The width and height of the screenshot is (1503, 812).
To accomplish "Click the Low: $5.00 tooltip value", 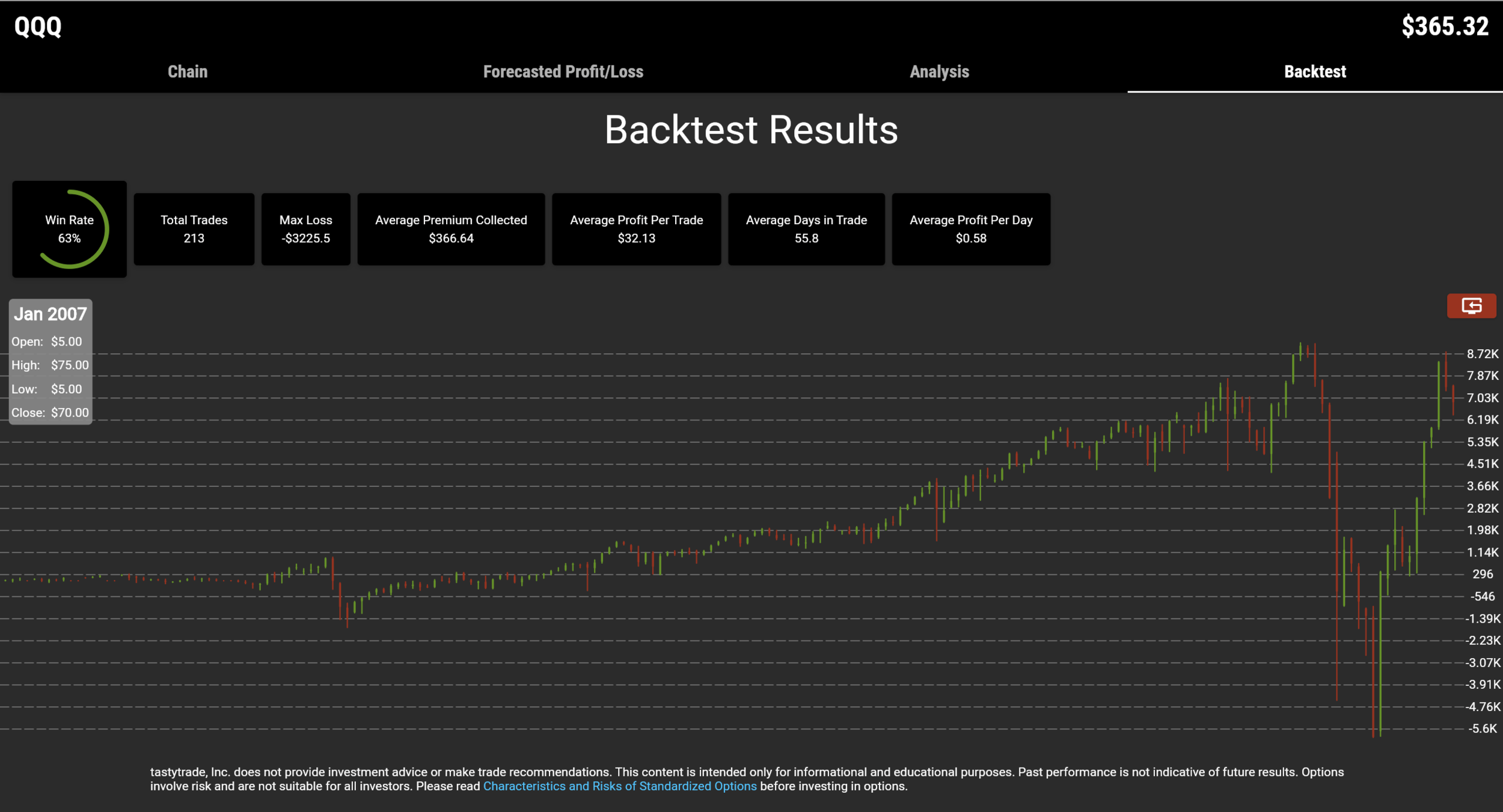I will tap(66, 389).
